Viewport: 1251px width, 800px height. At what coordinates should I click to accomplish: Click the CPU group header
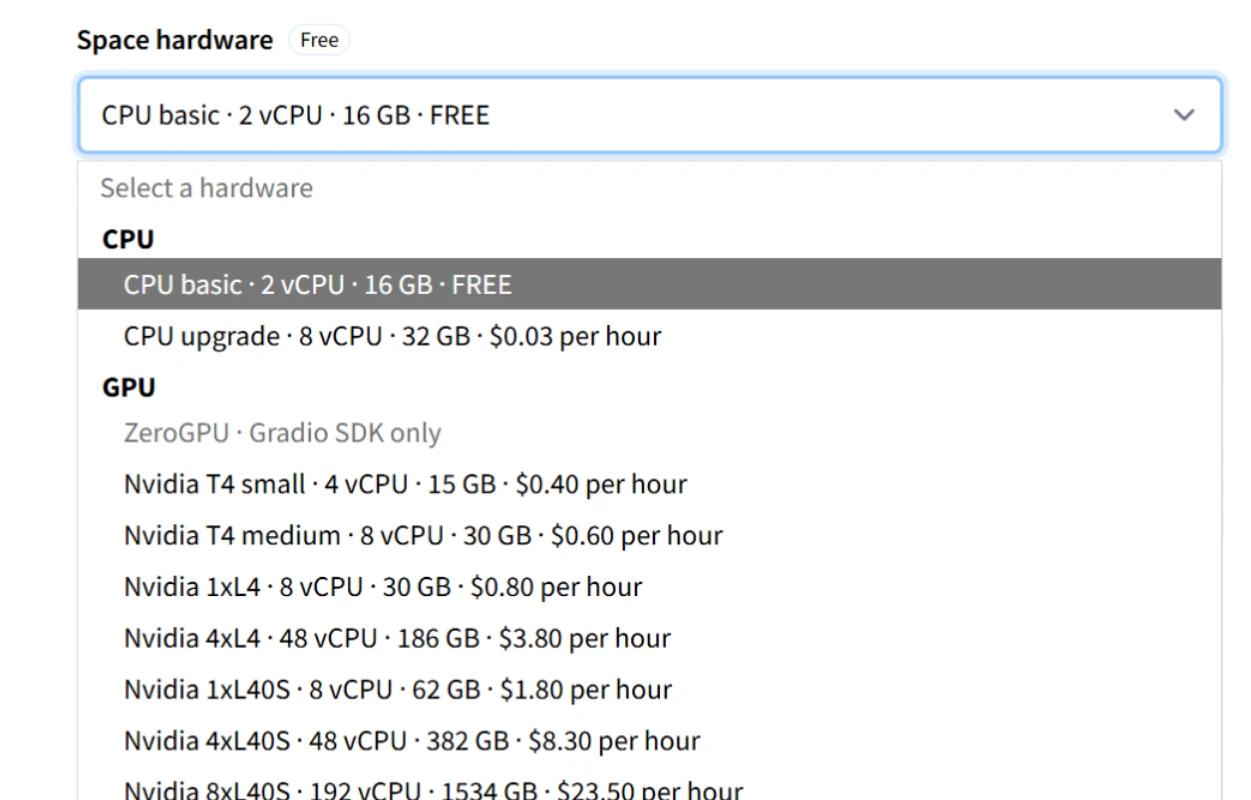[128, 239]
